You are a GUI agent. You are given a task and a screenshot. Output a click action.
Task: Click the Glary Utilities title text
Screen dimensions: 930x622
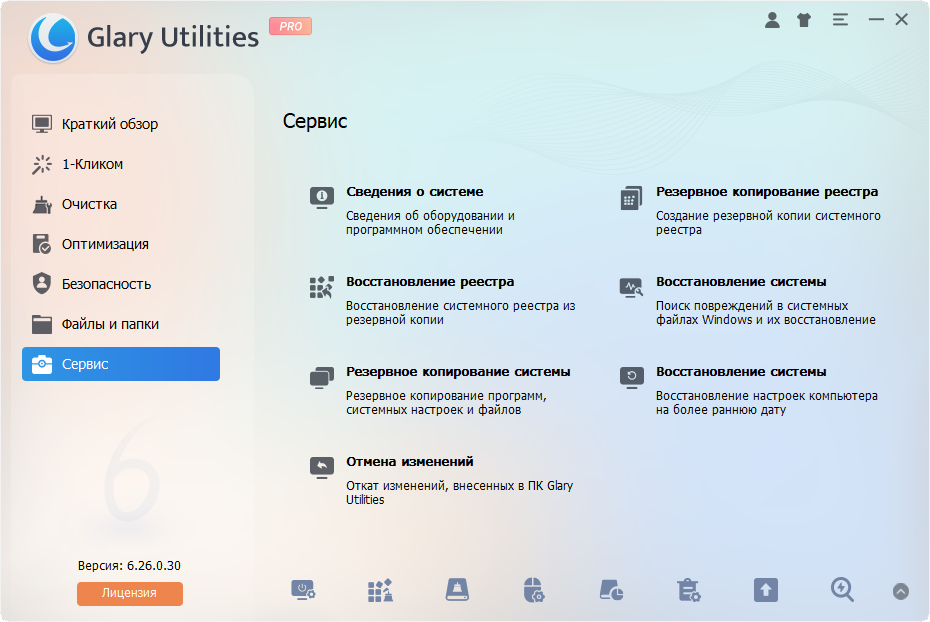pyautogui.click(x=173, y=37)
